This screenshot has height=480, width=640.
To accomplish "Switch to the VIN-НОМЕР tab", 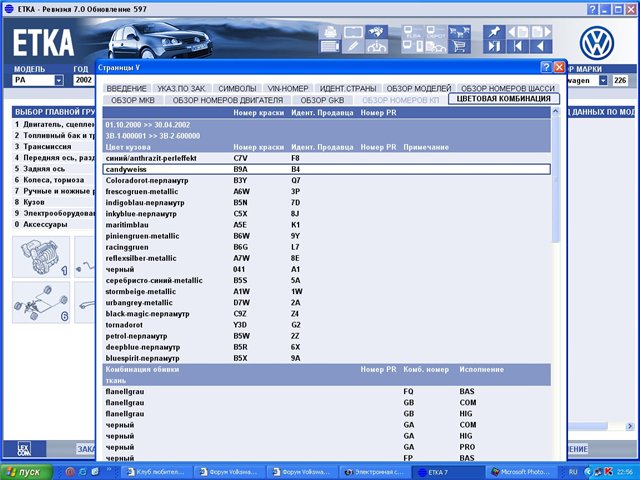I will (288, 88).
